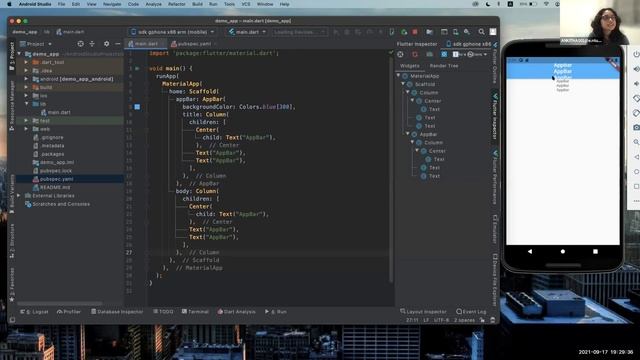This screenshot has width=640, height=360.
Task: Open the main.dart run configuration dropdown
Action: pyautogui.click(x=247, y=32)
